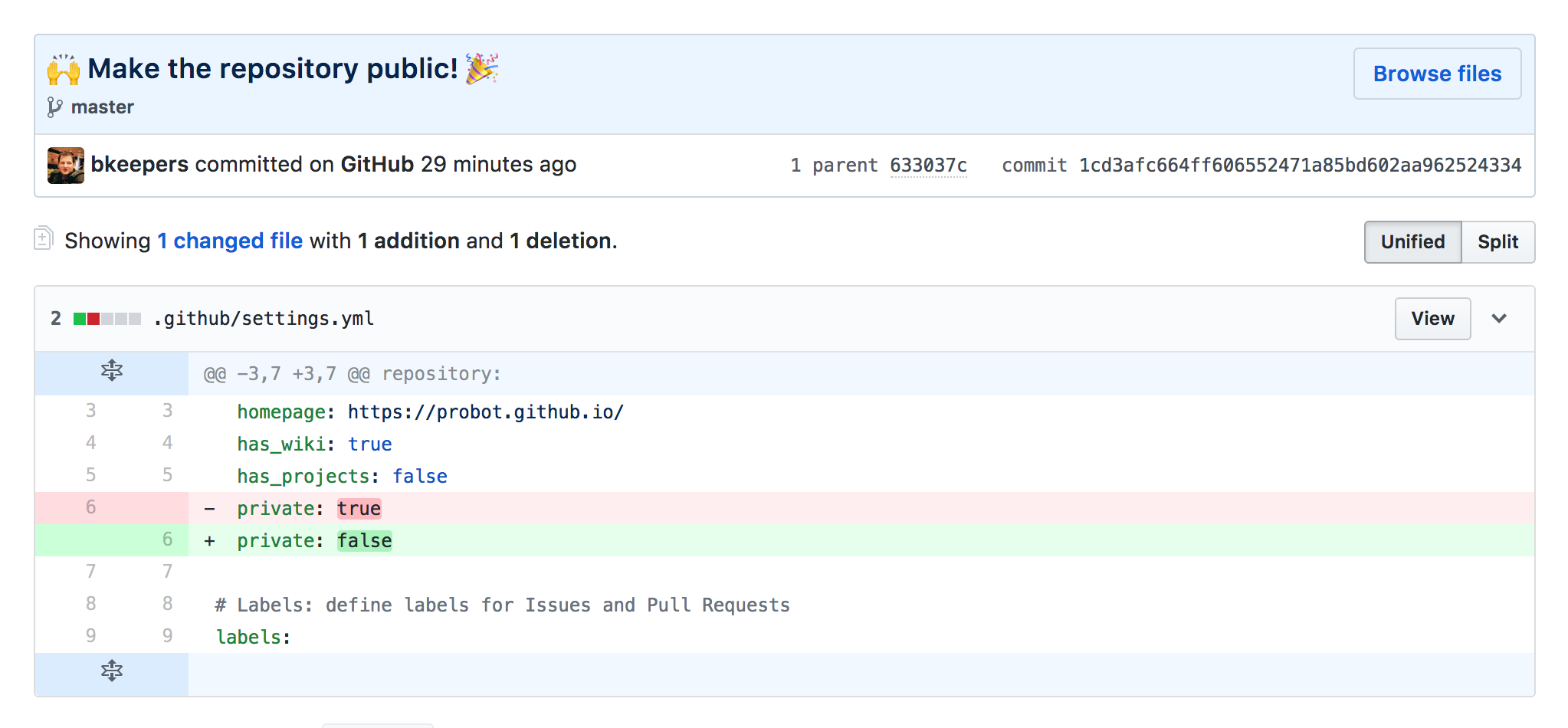
Task: Open the Browse files button
Action: 1438,74
